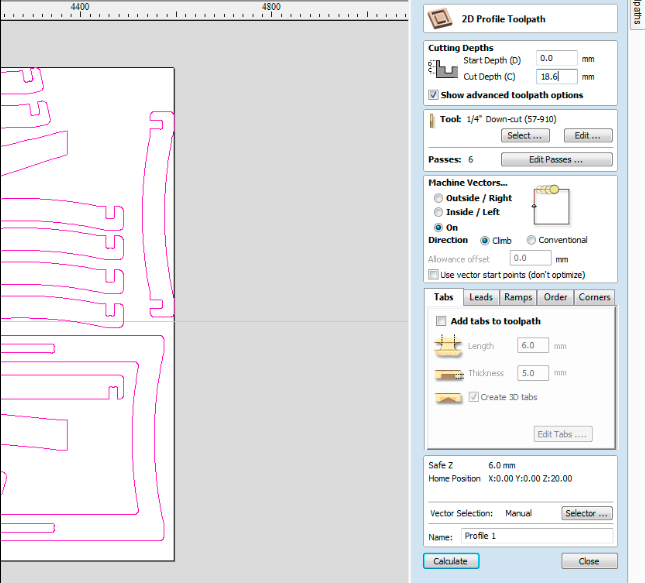Click the tab Thickness value field

coord(533,373)
